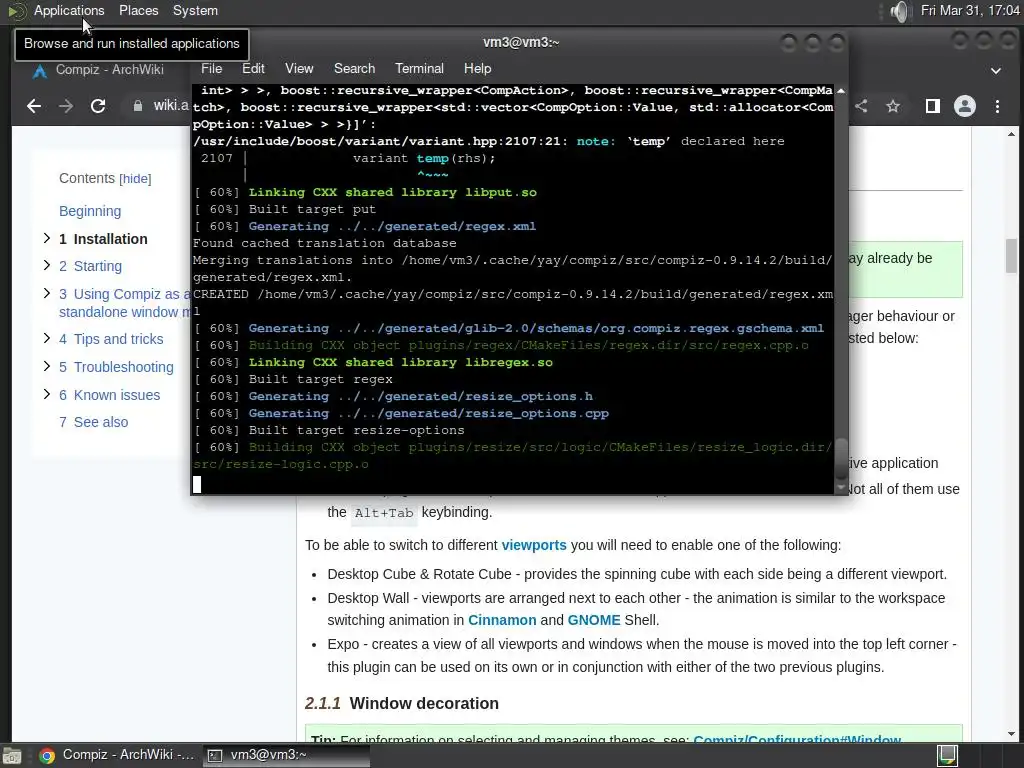Viewport: 1024px width, 768px height.
Task: Open the Applications menu in top panel
Action: tap(69, 10)
